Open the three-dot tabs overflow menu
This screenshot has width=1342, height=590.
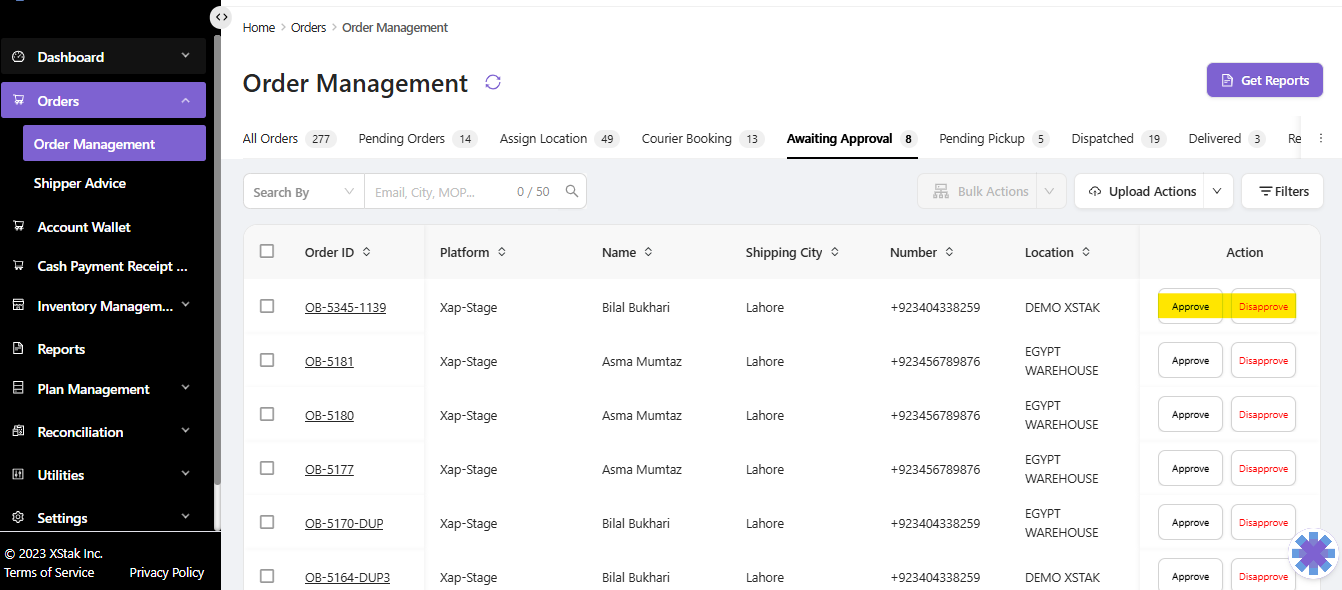click(x=1321, y=139)
